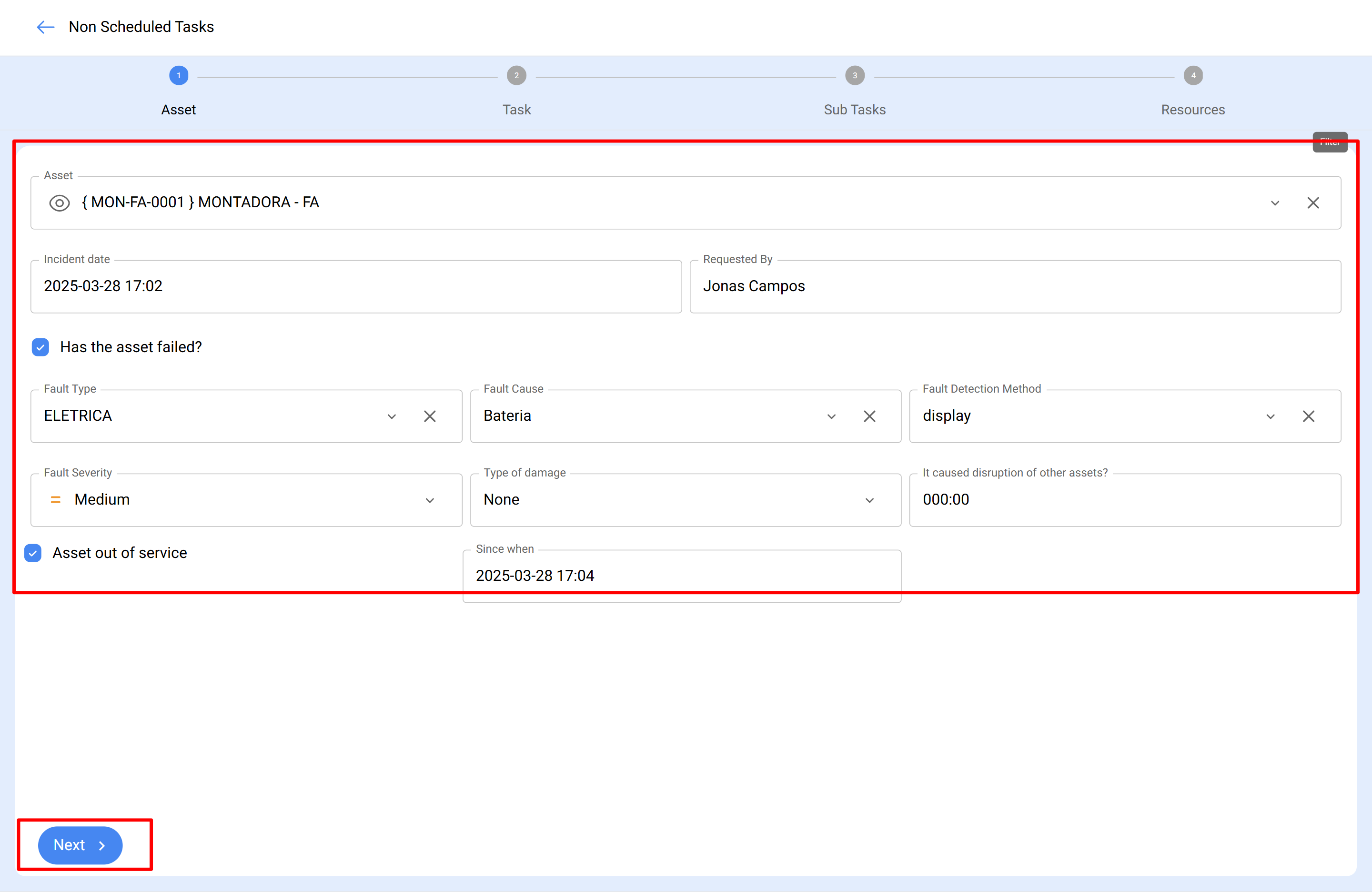Click the step 4 circle icon

[x=1193, y=76]
